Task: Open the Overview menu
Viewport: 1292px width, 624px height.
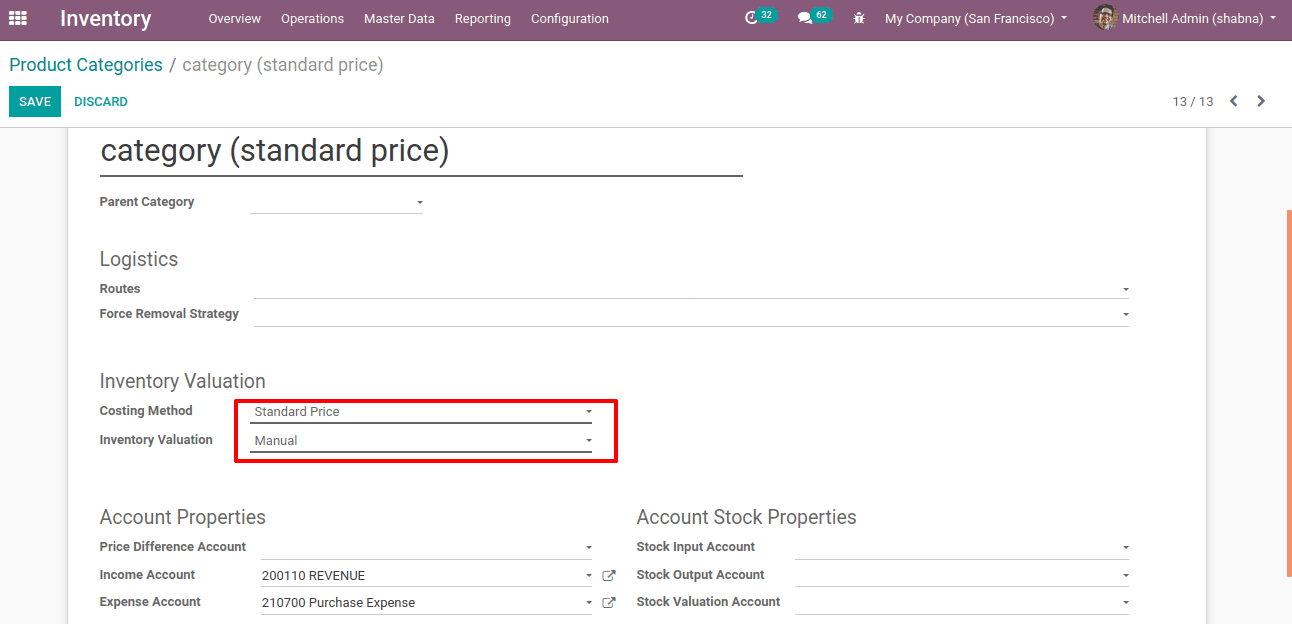Action: (235, 19)
